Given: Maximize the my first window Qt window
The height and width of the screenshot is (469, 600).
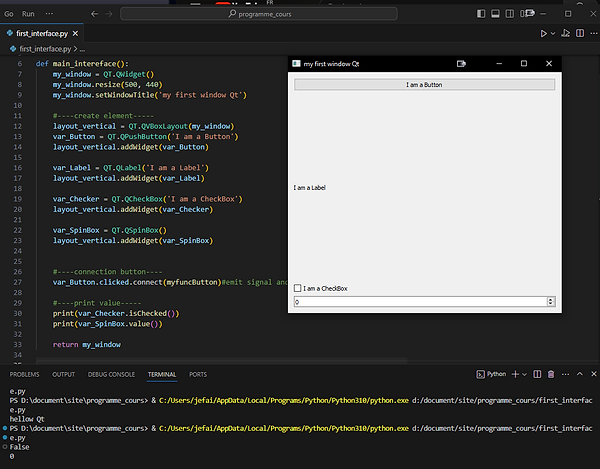Looking at the screenshot, I should pos(524,64).
